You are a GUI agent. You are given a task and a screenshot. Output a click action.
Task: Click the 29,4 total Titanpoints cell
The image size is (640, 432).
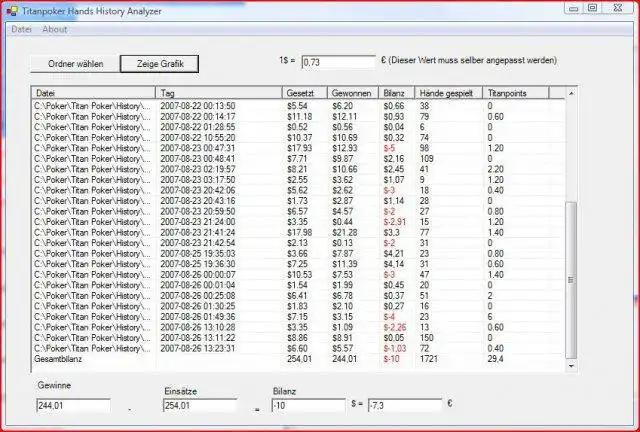click(x=495, y=359)
